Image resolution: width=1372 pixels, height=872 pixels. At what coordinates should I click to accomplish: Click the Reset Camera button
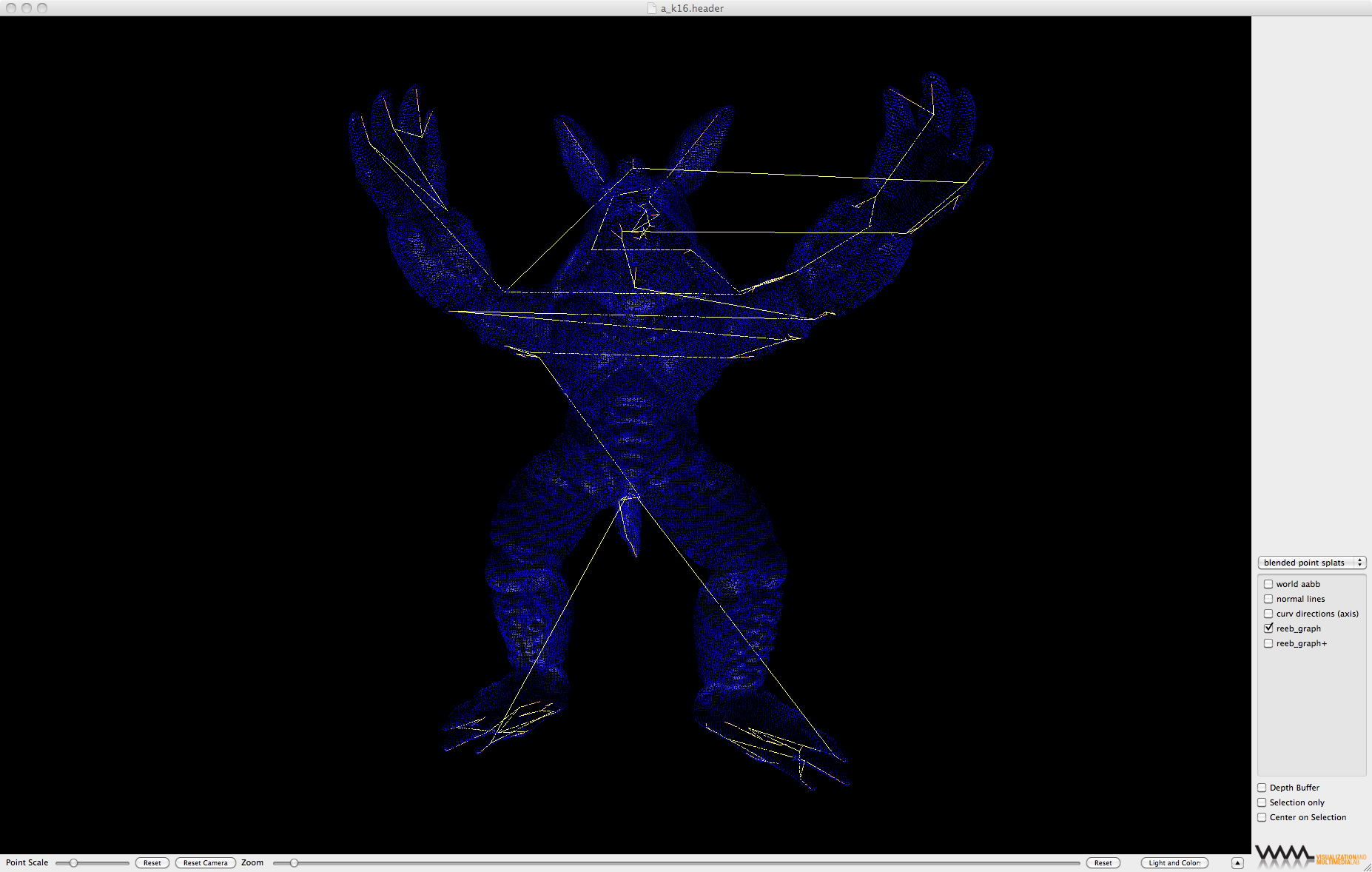click(x=205, y=863)
